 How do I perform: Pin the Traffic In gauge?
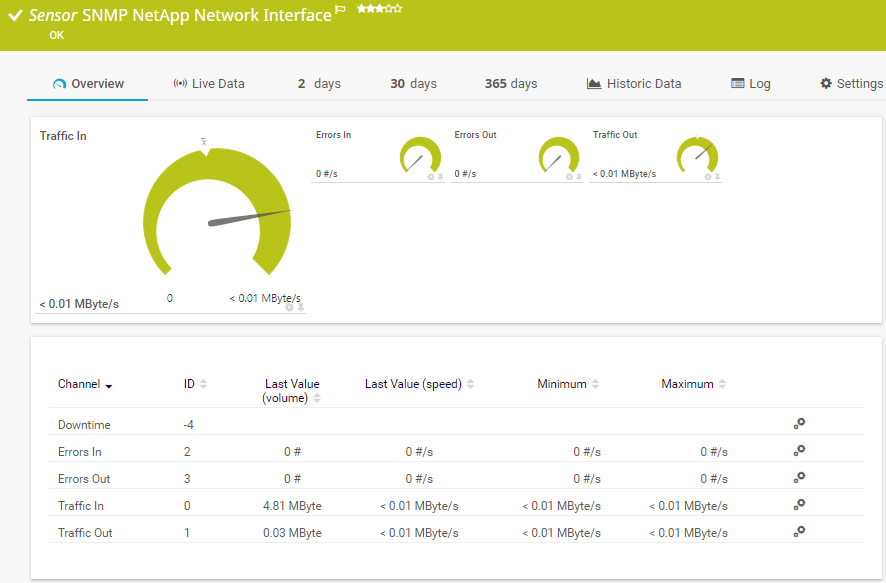pos(301,308)
